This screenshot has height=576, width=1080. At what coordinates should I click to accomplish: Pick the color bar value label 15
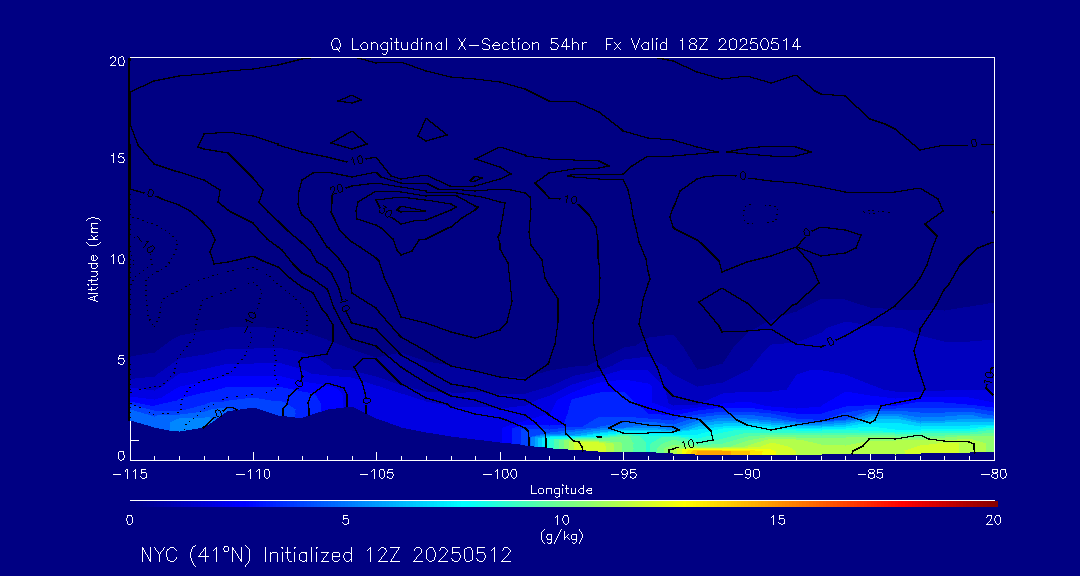(x=777, y=520)
